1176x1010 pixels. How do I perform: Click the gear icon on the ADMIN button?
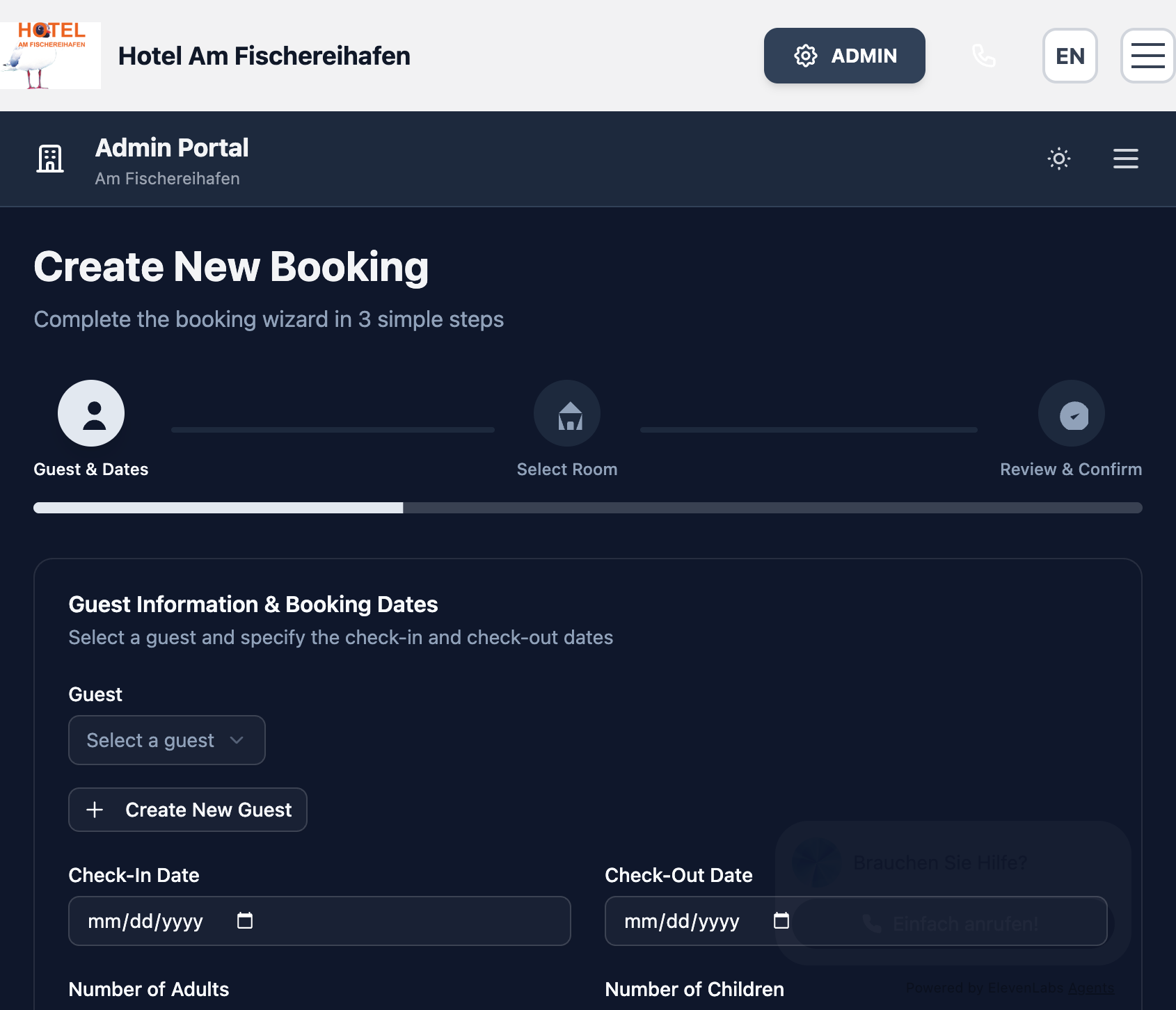pyautogui.click(x=805, y=56)
